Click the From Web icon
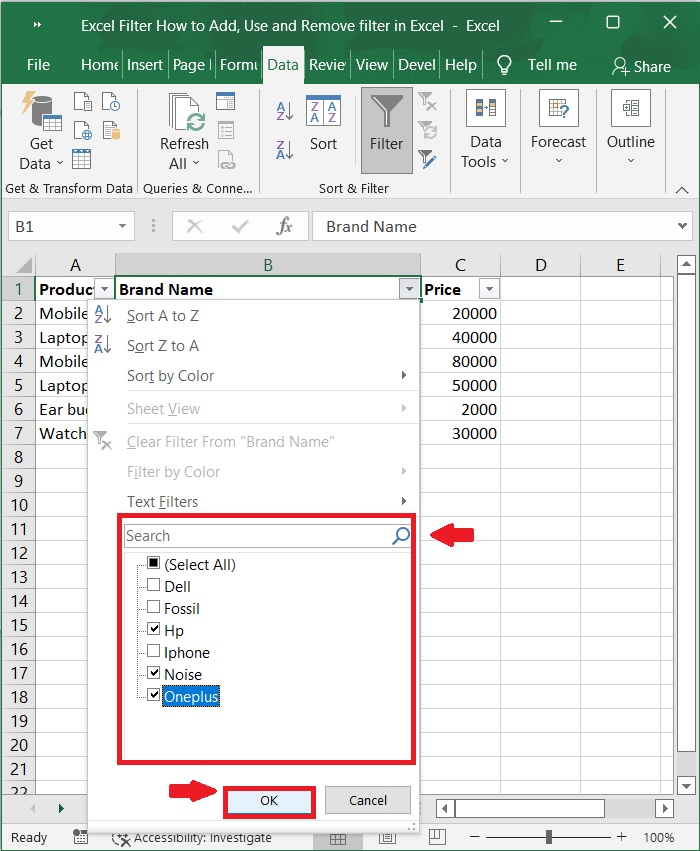Screen dimensions: 700x851 click(x=82, y=130)
